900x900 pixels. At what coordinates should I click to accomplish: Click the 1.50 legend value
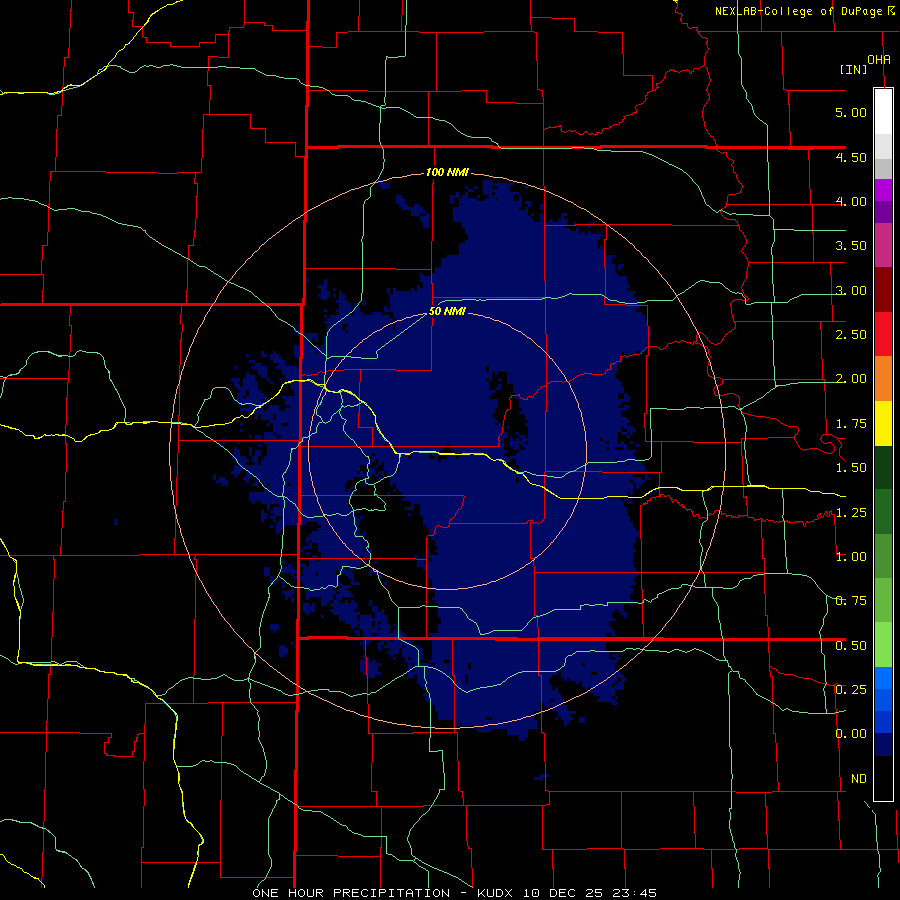click(851, 468)
